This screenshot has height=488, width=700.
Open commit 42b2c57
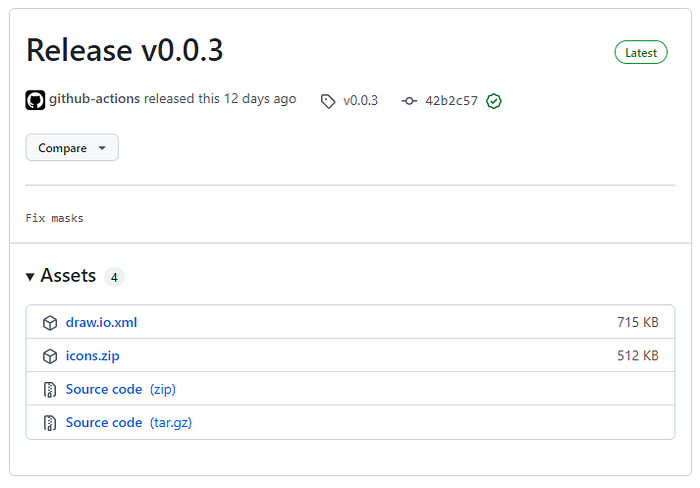(451, 101)
